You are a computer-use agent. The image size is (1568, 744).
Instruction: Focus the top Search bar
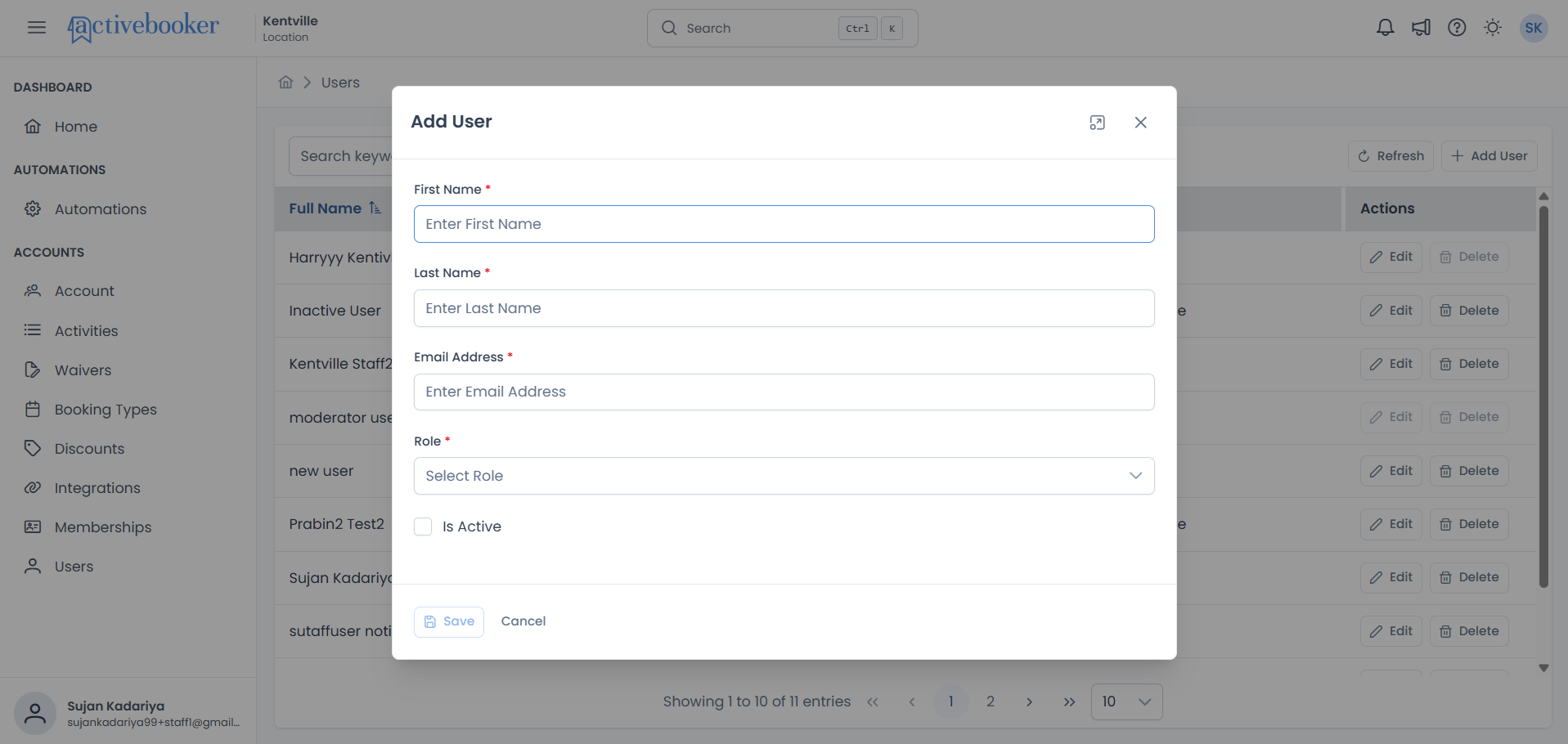click(x=782, y=28)
